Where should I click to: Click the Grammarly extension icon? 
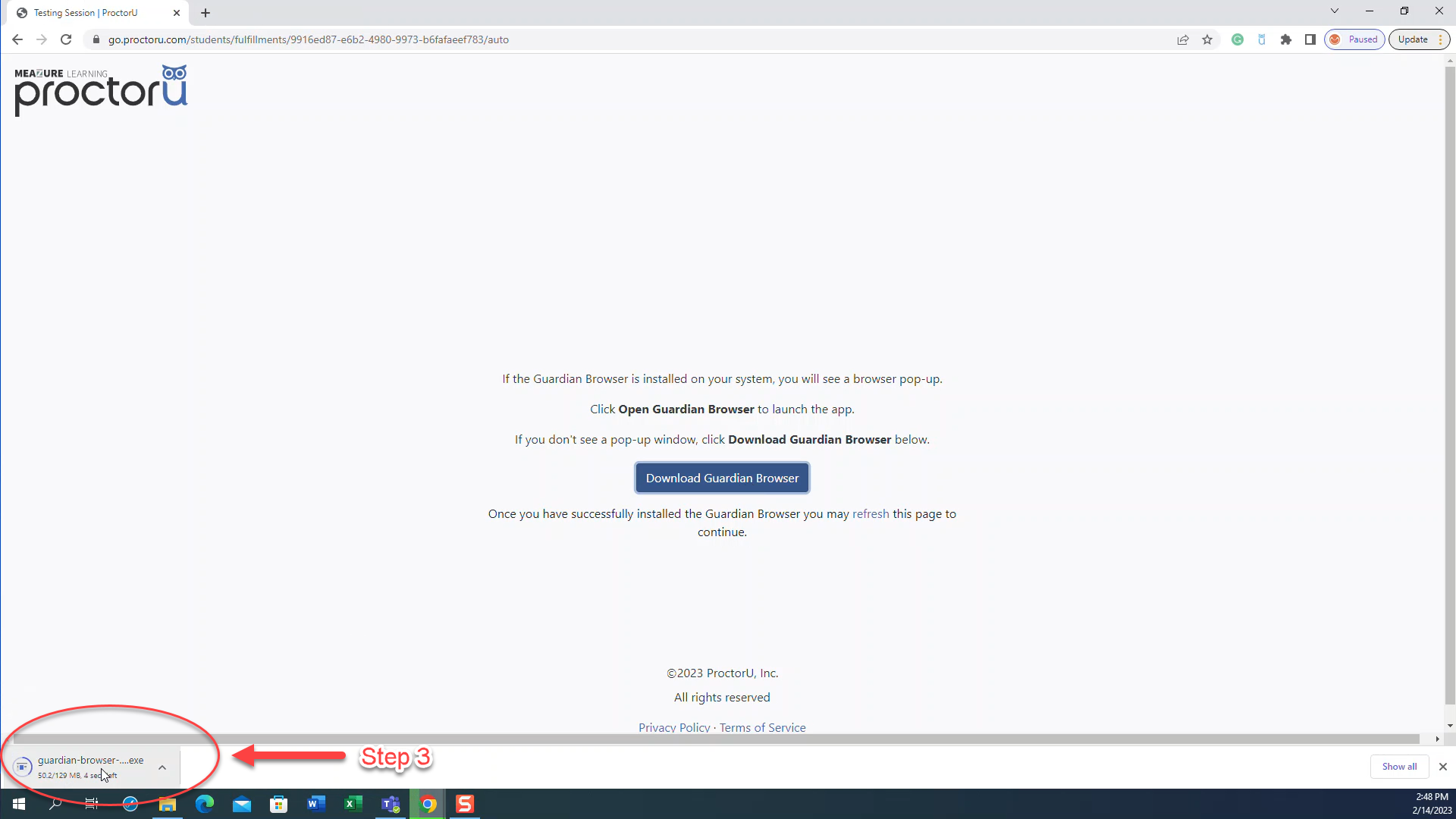tap(1238, 40)
